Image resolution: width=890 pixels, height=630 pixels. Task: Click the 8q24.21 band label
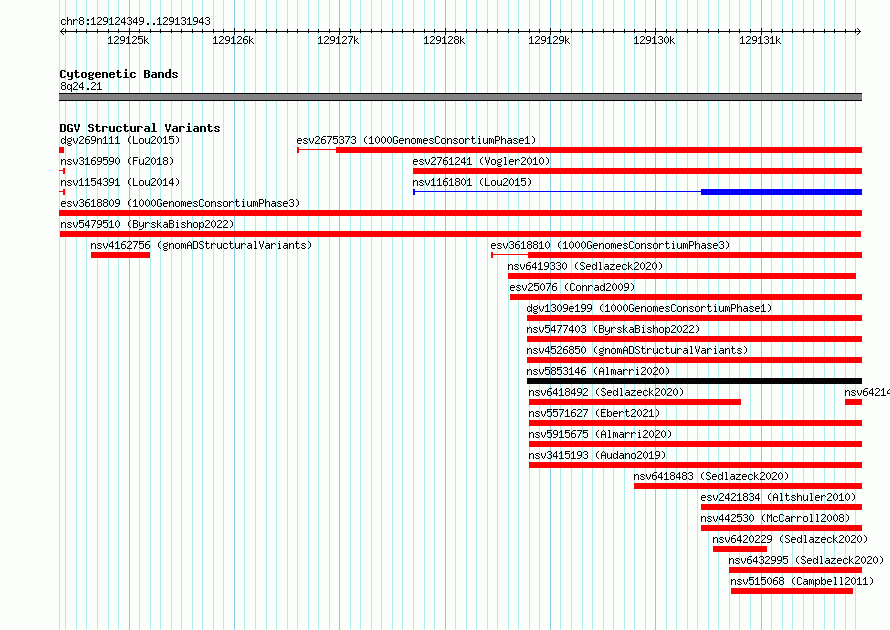(81, 86)
